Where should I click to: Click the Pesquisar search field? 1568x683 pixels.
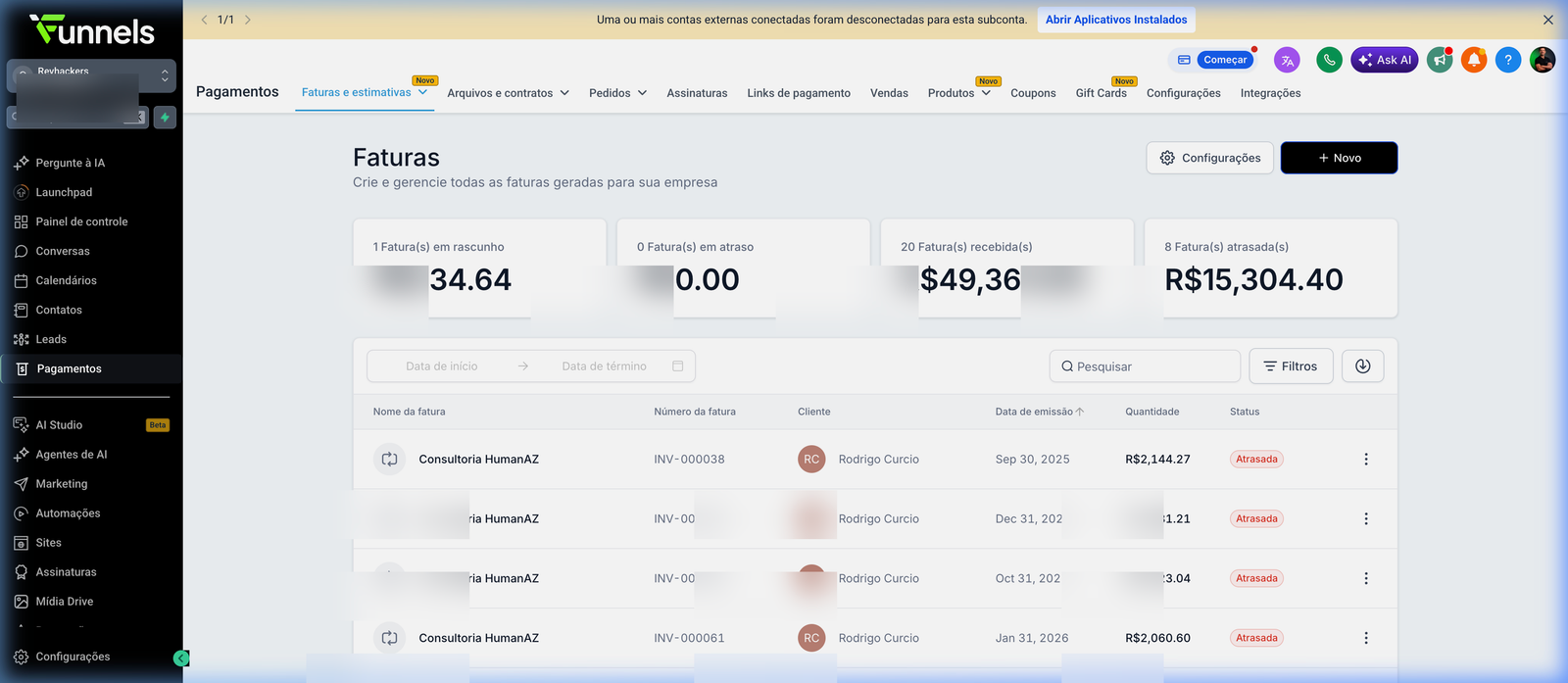pyautogui.click(x=1145, y=366)
